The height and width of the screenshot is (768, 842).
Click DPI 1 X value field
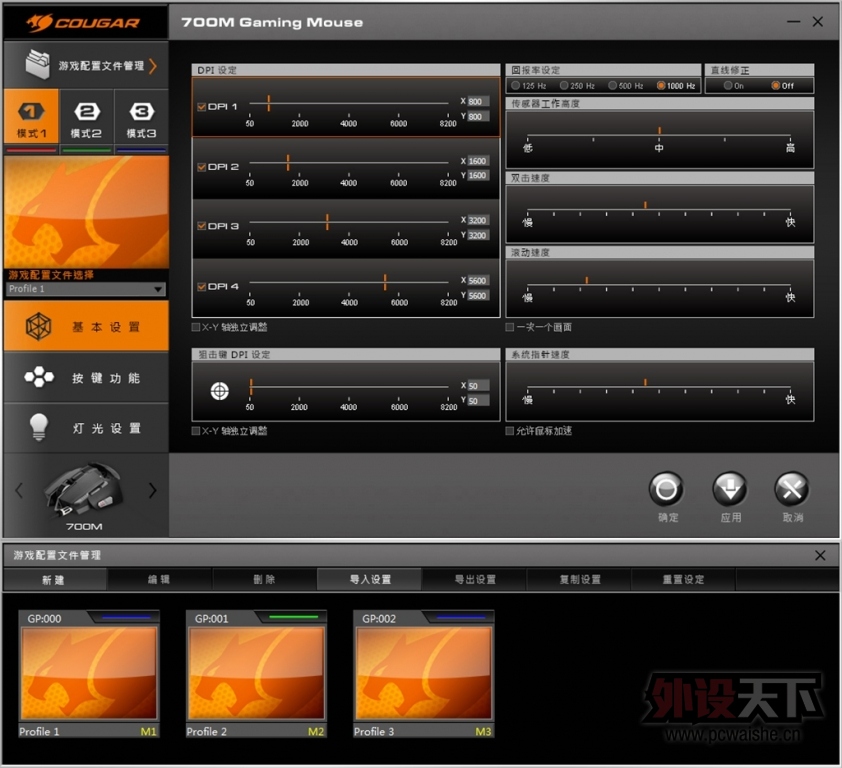(478, 102)
